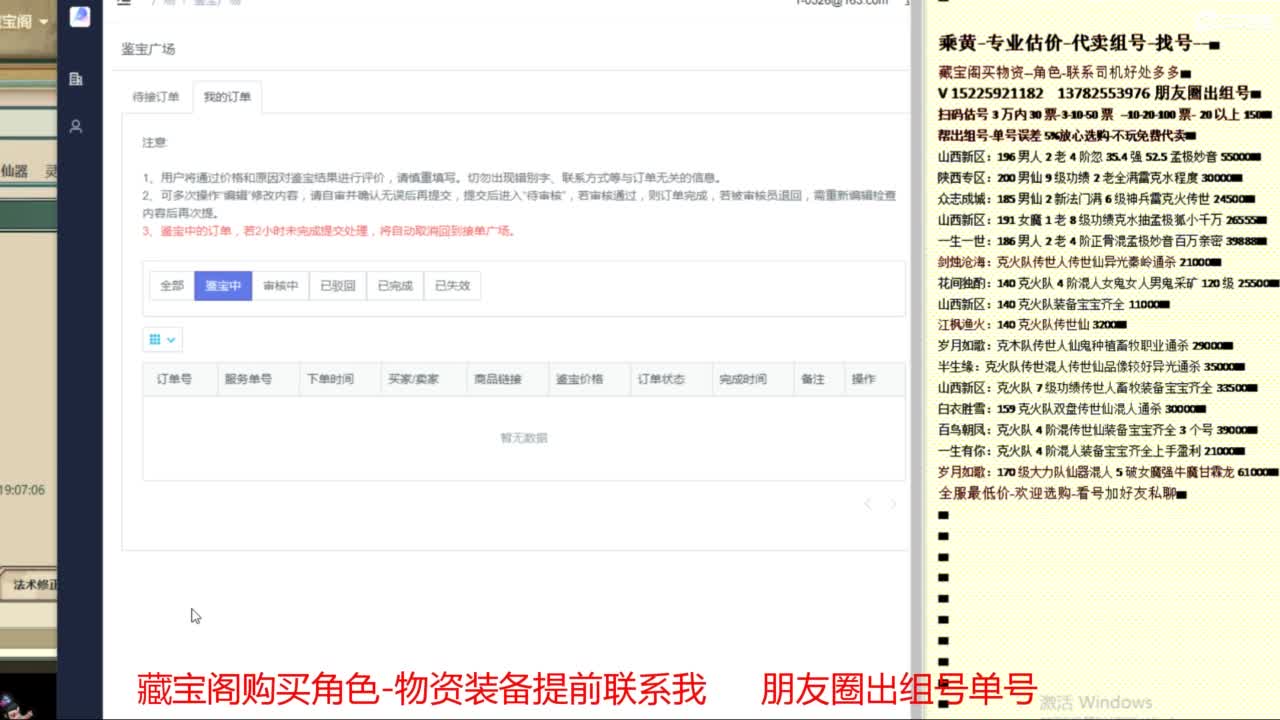Filter orders by 审核中

(280, 286)
